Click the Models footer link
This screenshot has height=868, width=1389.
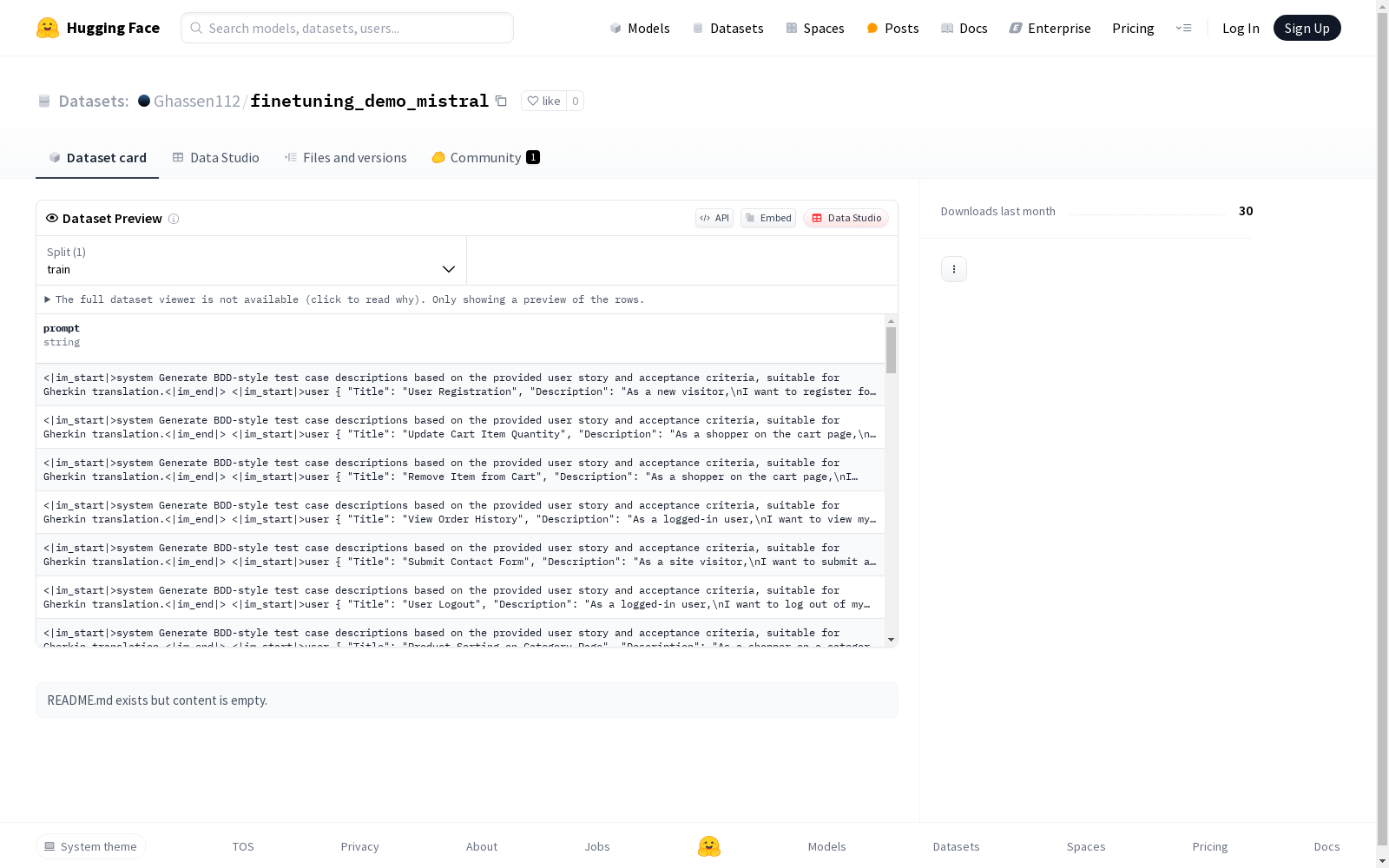click(826, 846)
